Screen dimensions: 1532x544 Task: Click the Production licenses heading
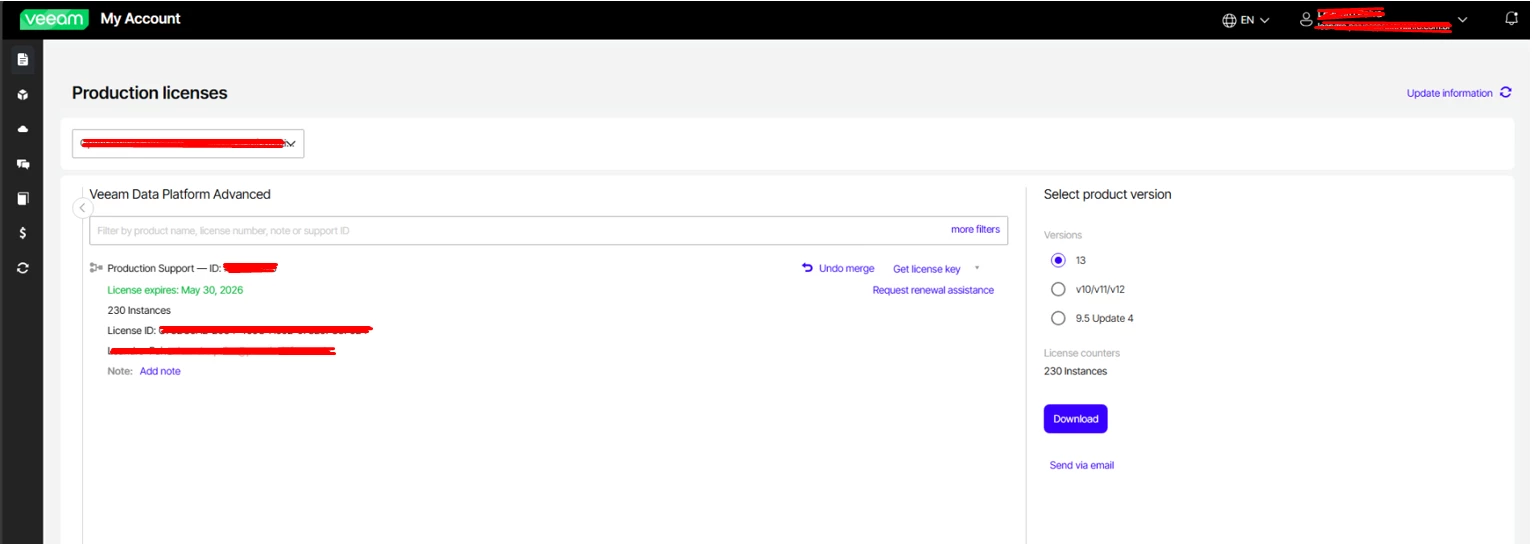(x=150, y=93)
